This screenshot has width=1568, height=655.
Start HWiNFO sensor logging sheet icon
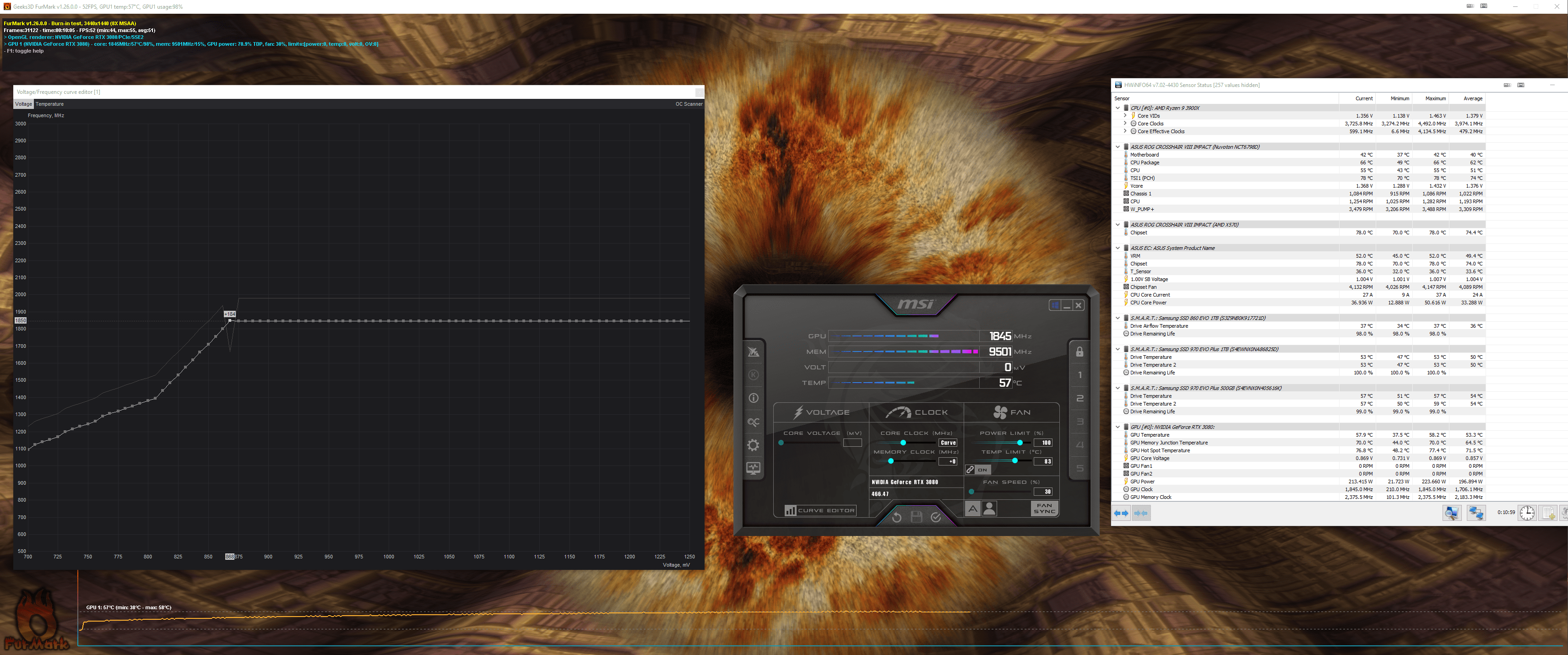pyautogui.click(x=1548, y=513)
